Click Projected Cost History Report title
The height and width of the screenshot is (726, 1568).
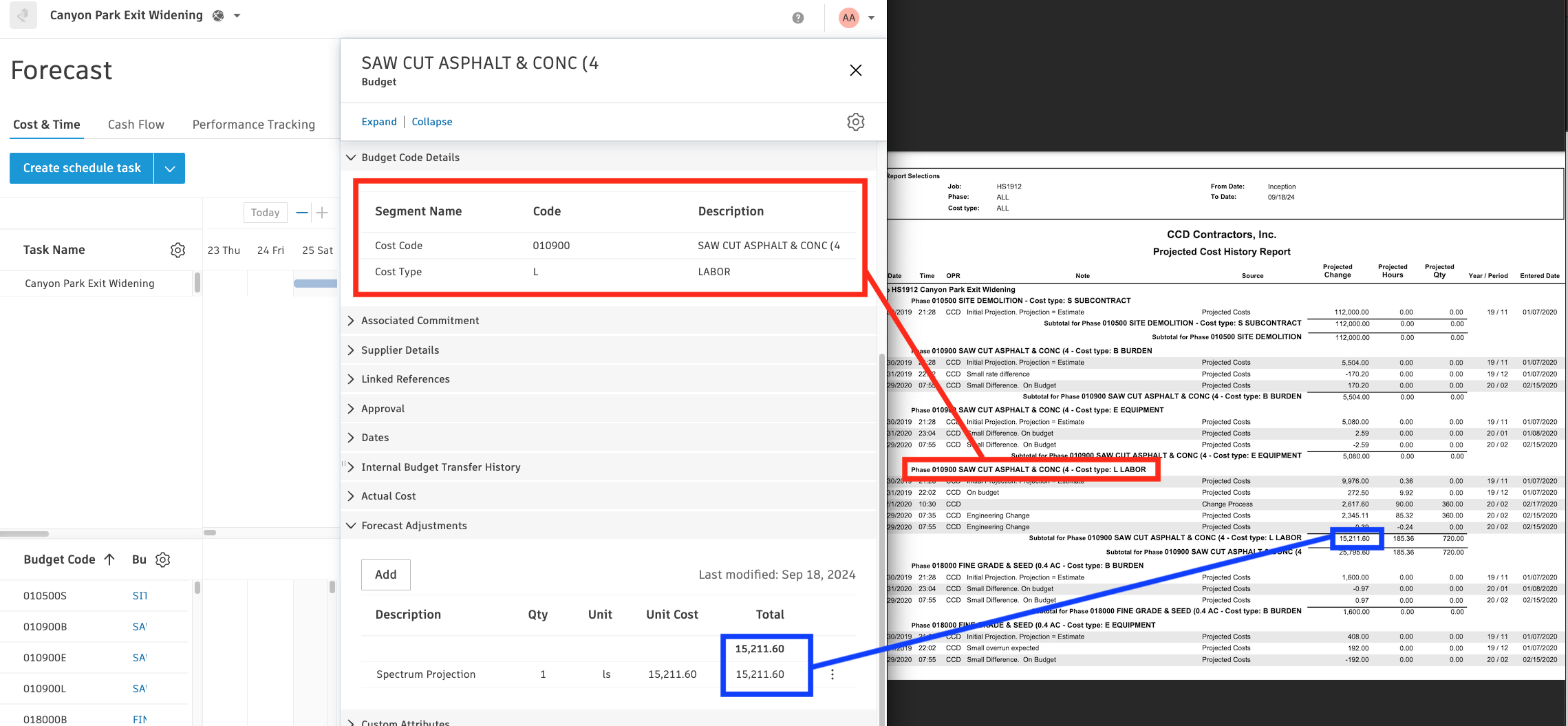point(1221,252)
